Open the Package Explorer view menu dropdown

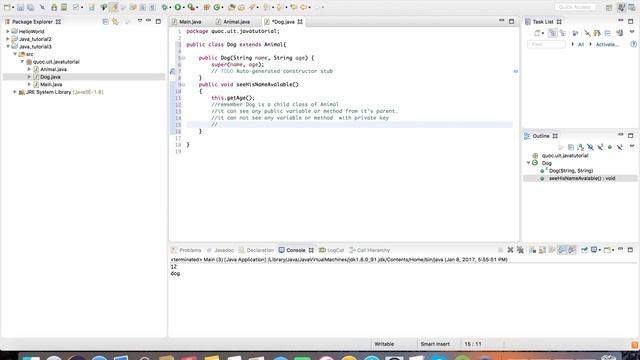click(140, 21)
